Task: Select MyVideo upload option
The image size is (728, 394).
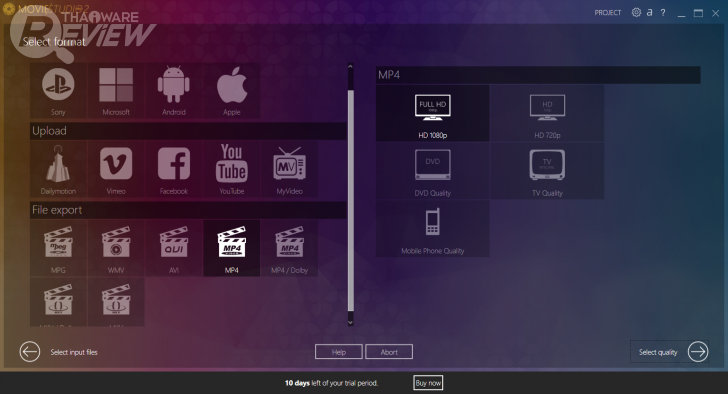Action: point(289,169)
